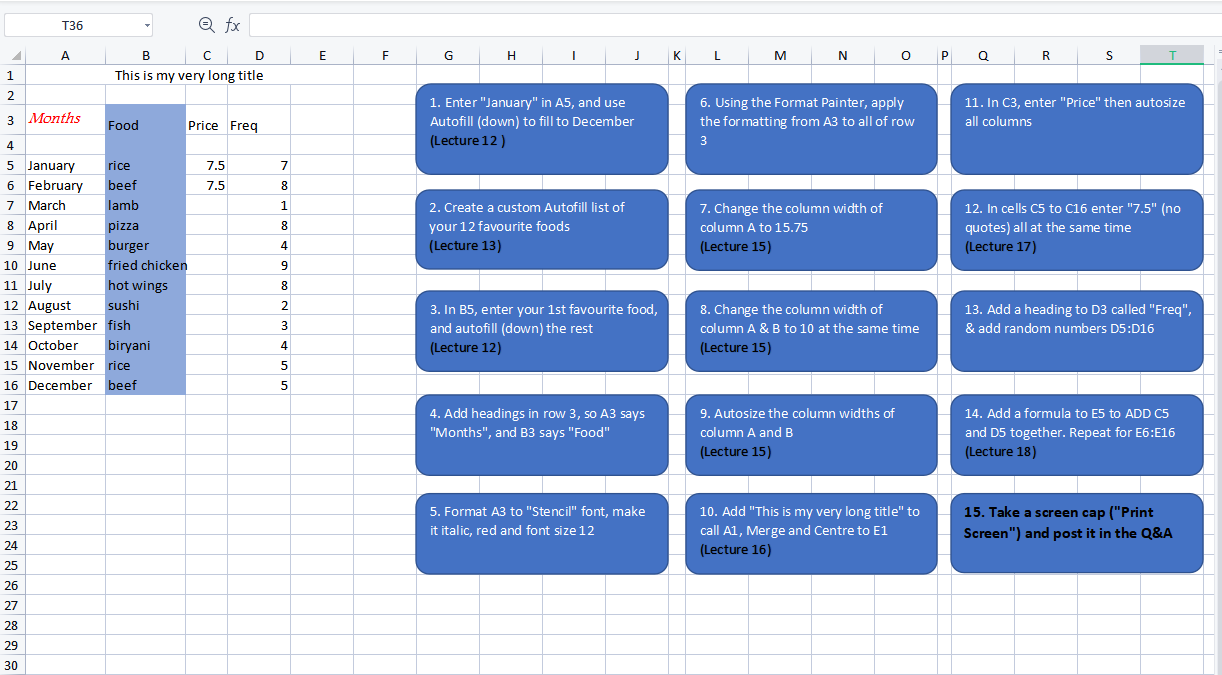This screenshot has width=1222, height=675.
Task: Click the Insert Function fx icon
Action: (233, 26)
